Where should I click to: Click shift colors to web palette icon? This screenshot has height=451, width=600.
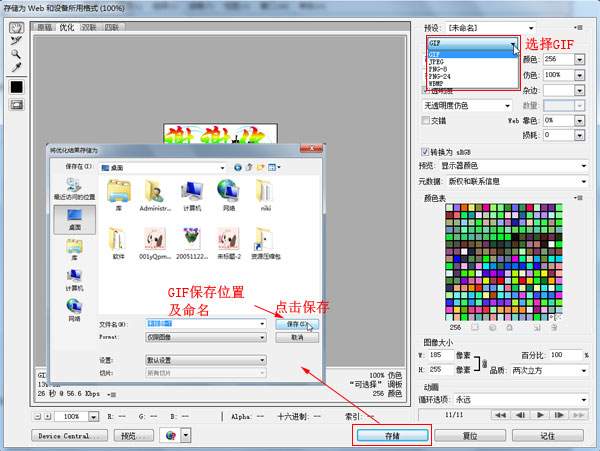[492, 327]
